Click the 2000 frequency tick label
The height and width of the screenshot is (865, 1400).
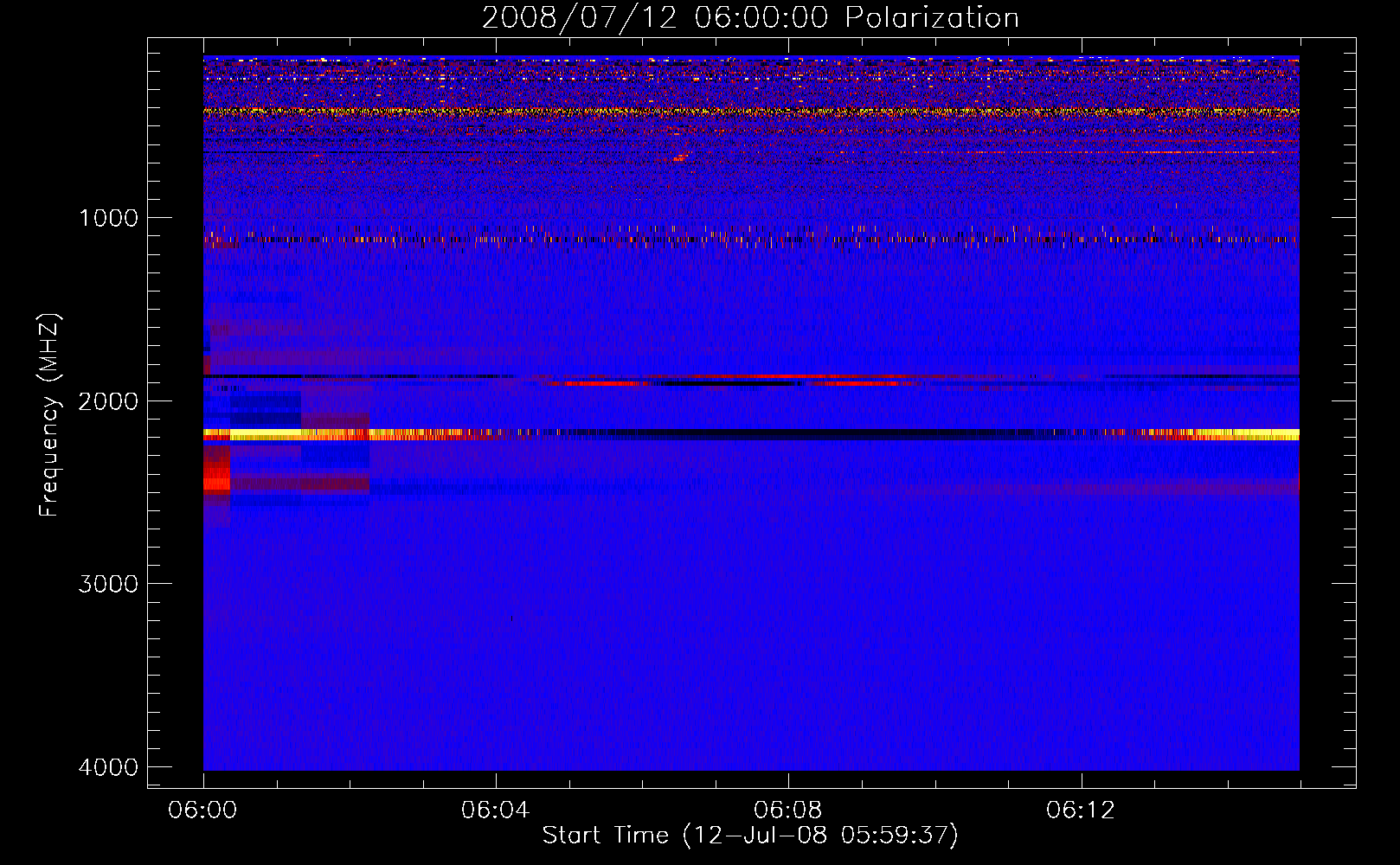(x=108, y=400)
